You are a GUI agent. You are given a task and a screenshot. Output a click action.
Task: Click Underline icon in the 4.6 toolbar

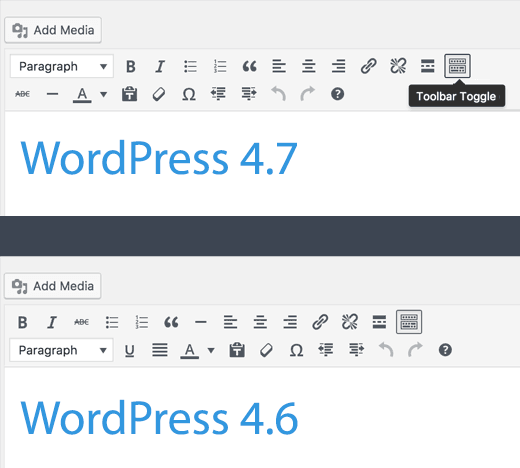[x=129, y=351]
